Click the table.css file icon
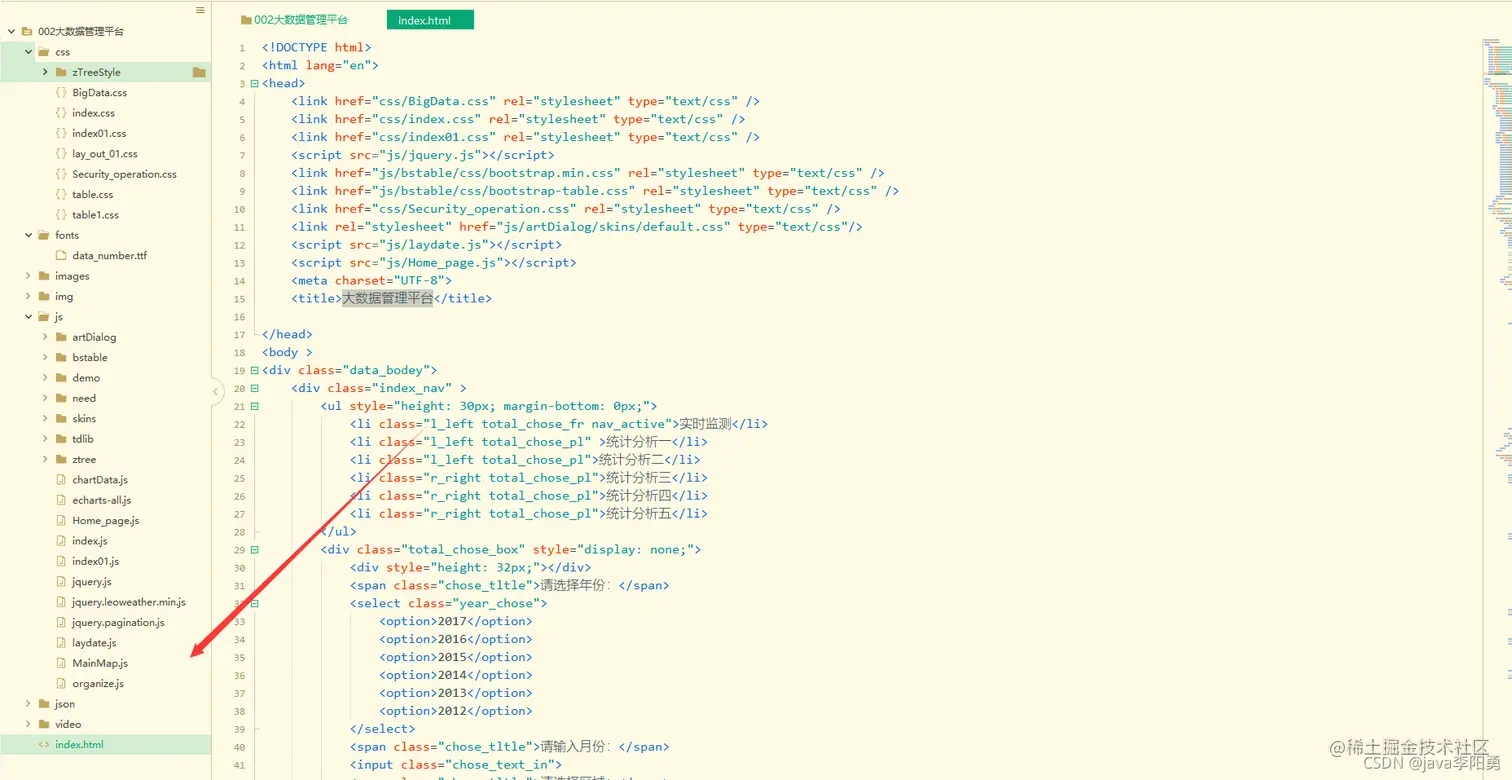This screenshot has width=1512, height=780. coord(62,194)
